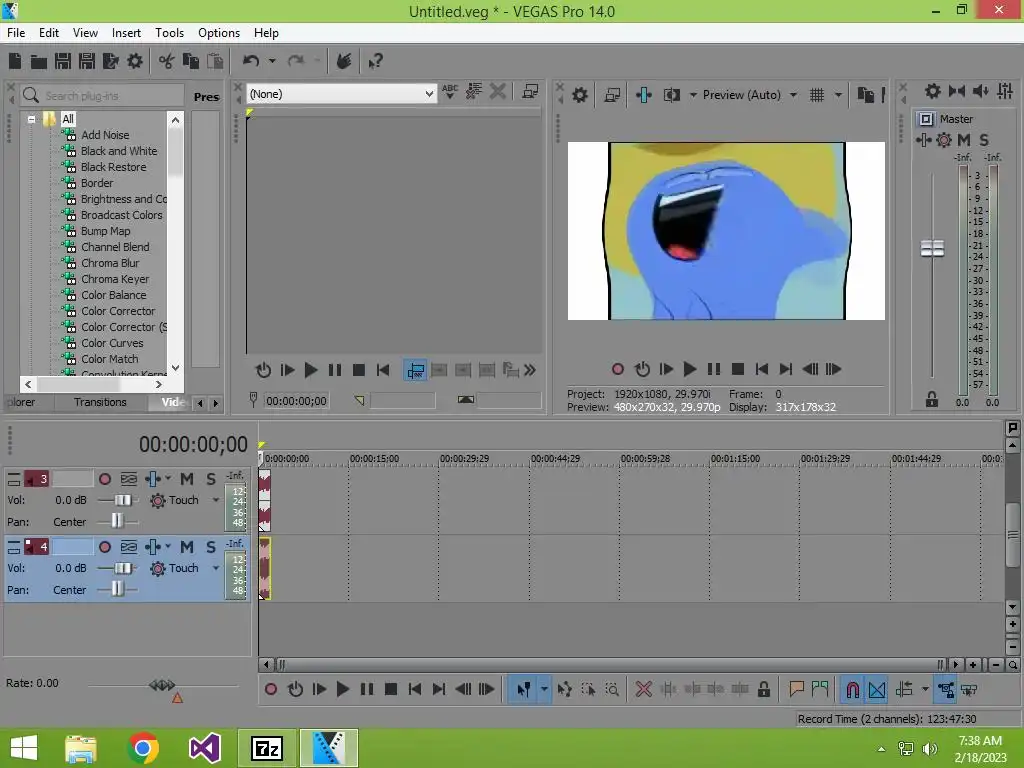Image resolution: width=1024 pixels, height=768 pixels.
Task: Open Video Preview properties gear
Action: click(580, 95)
